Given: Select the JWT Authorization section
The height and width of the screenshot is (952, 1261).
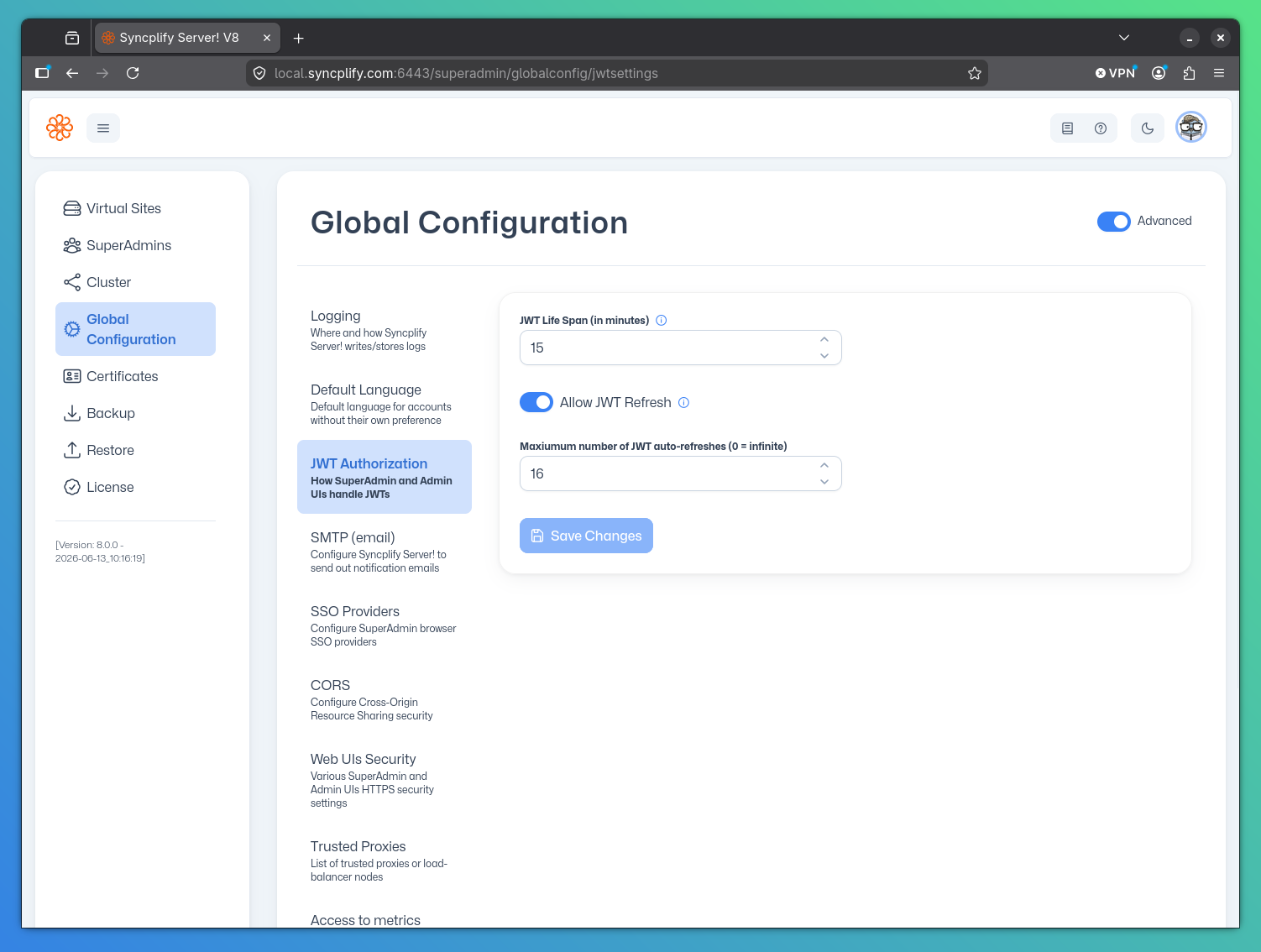Looking at the screenshot, I should [x=385, y=477].
